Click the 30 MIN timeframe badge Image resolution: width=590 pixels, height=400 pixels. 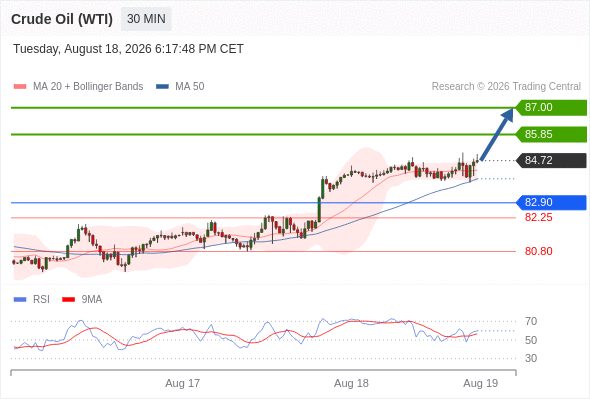(146, 19)
